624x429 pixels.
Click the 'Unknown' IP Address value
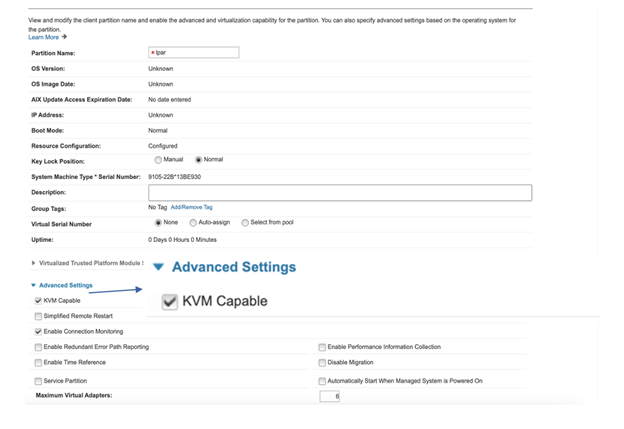[160, 115]
